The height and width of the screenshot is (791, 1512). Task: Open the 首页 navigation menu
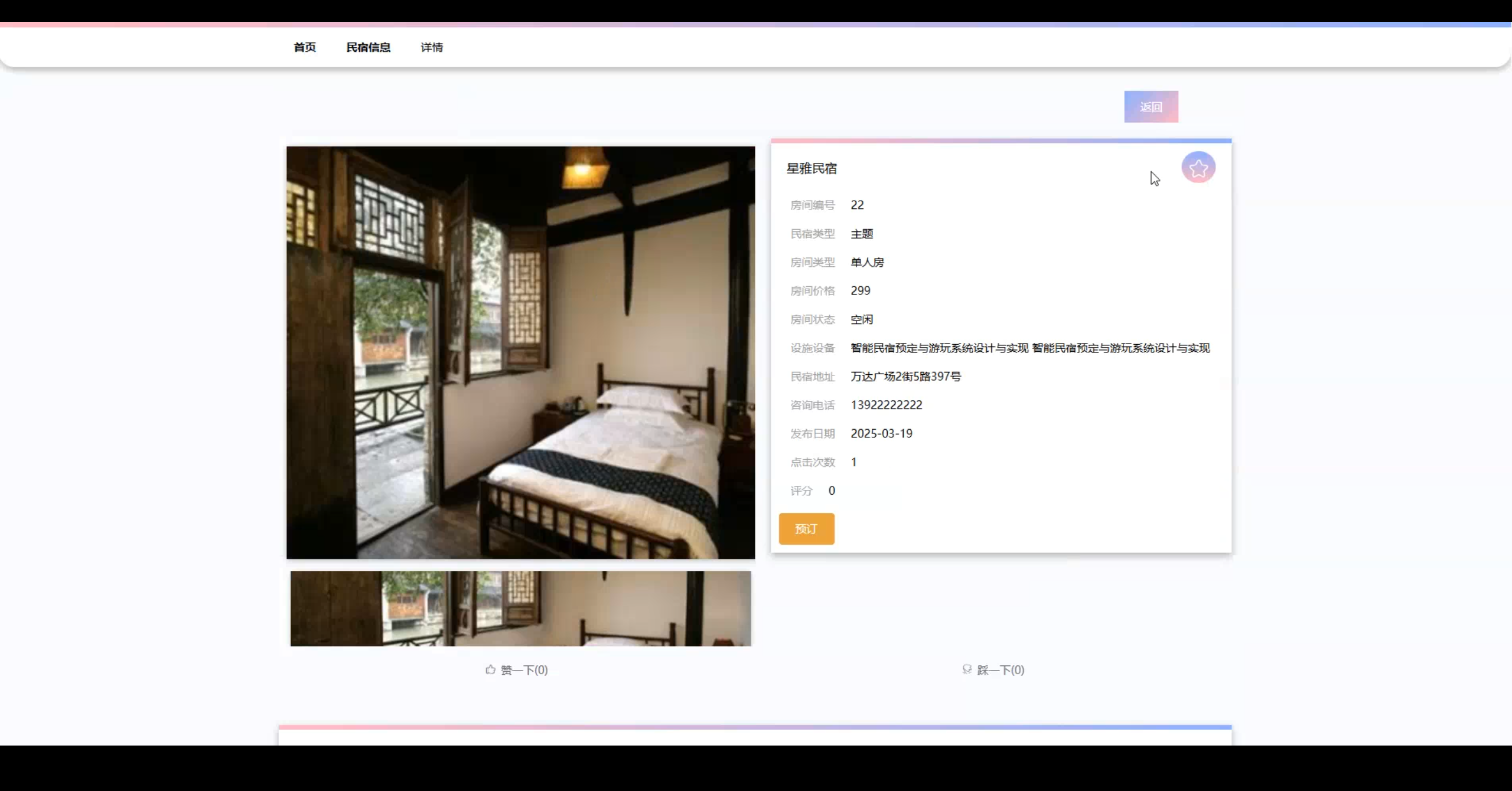point(304,47)
